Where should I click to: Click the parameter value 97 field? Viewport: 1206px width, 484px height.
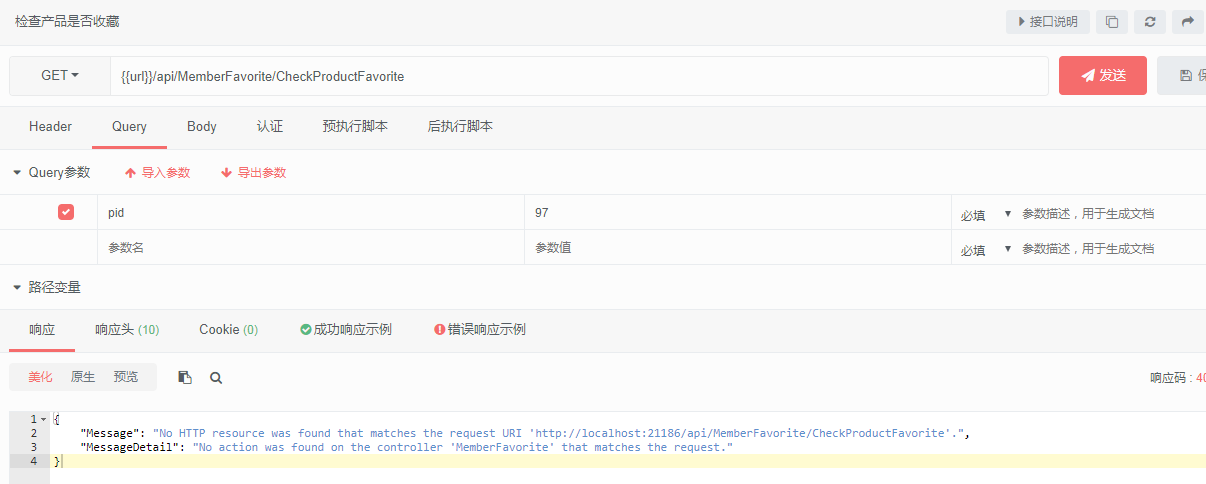[737, 213]
